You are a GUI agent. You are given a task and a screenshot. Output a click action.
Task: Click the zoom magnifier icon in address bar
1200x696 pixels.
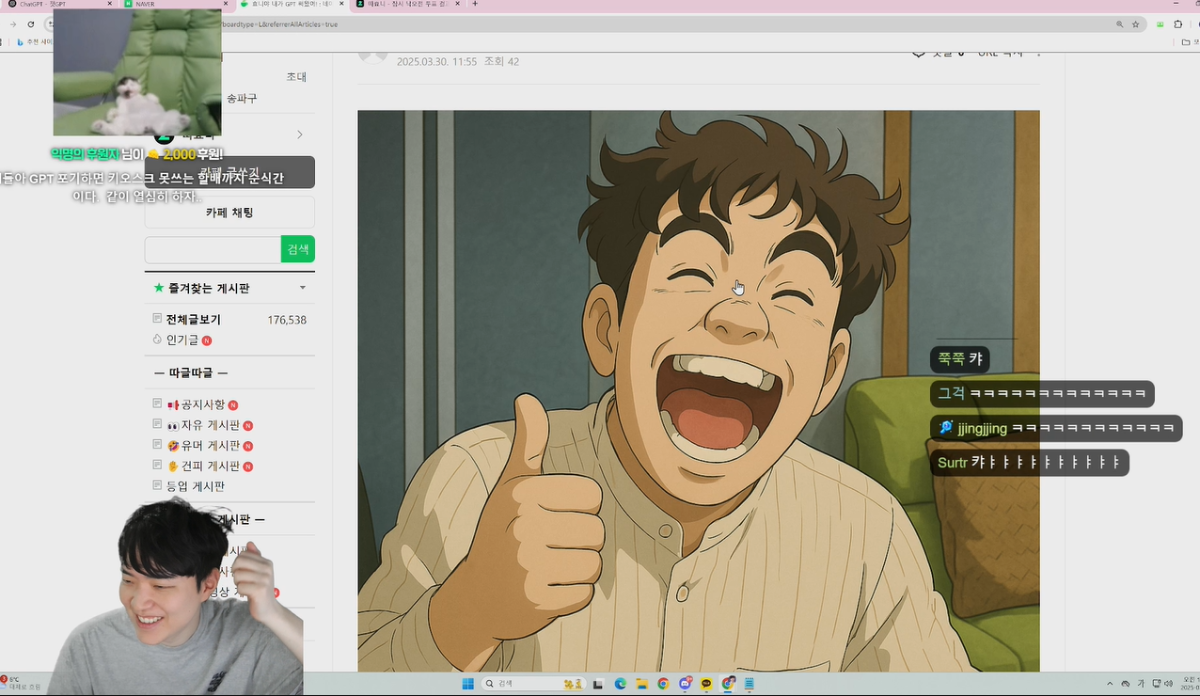[1119, 24]
